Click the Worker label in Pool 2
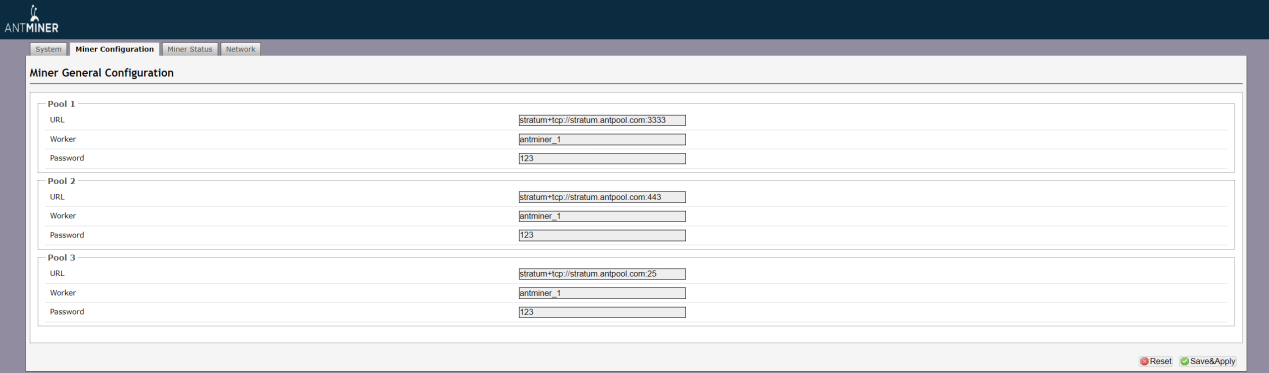1269x373 pixels. tap(63, 216)
